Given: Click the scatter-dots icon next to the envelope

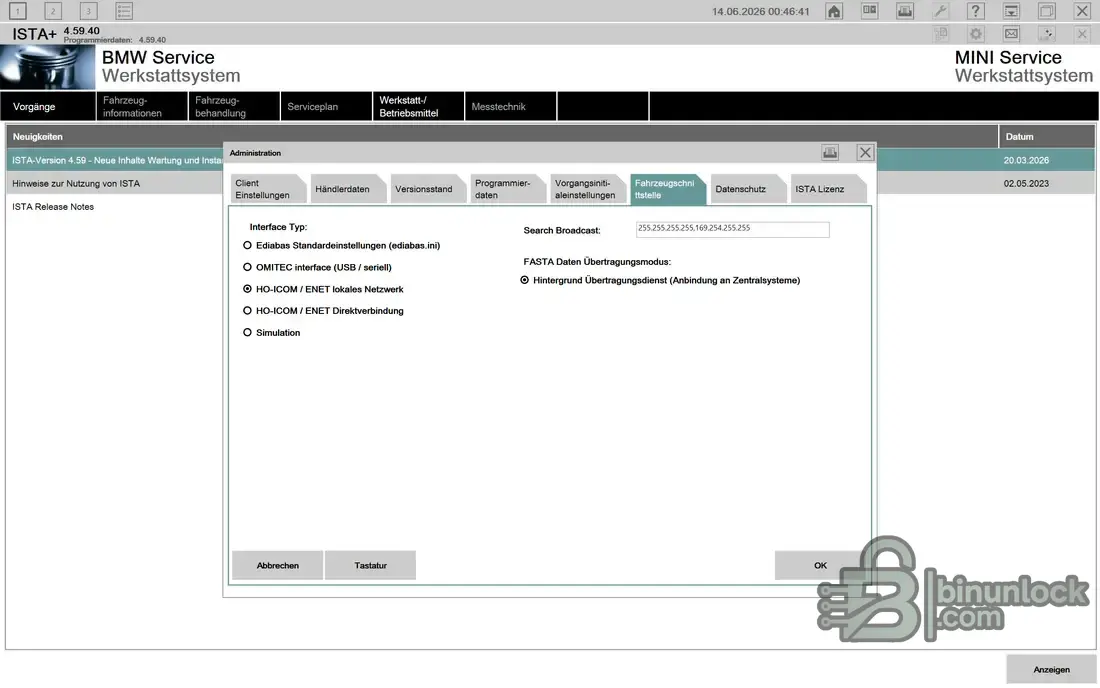Looking at the screenshot, I should click(1047, 33).
